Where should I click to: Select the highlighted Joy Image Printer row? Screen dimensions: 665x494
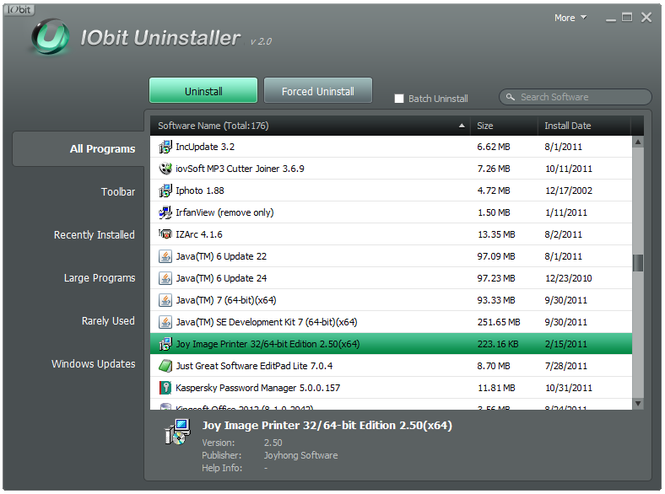pos(391,344)
